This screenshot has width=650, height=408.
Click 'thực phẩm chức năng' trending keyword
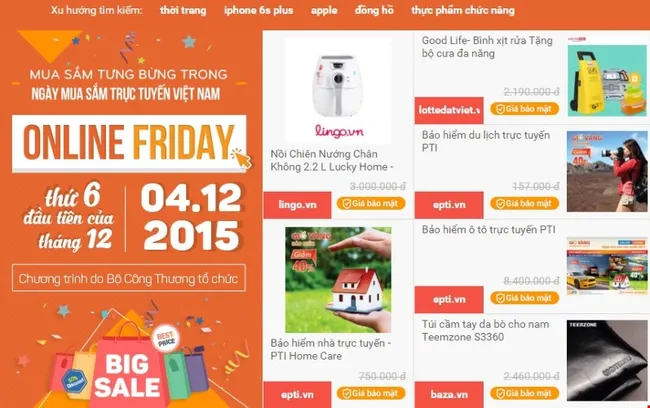[463, 10]
